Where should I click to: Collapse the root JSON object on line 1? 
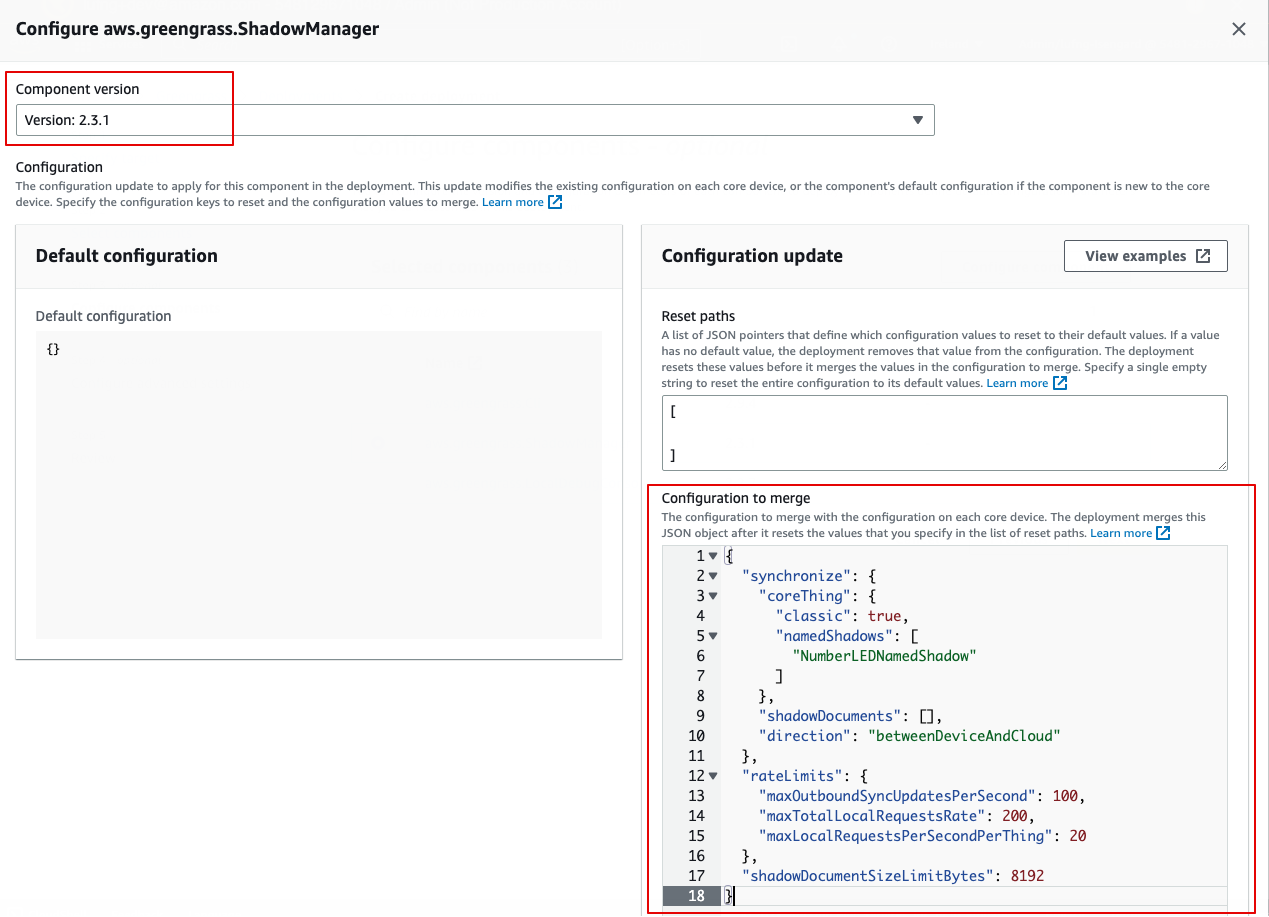713,555
